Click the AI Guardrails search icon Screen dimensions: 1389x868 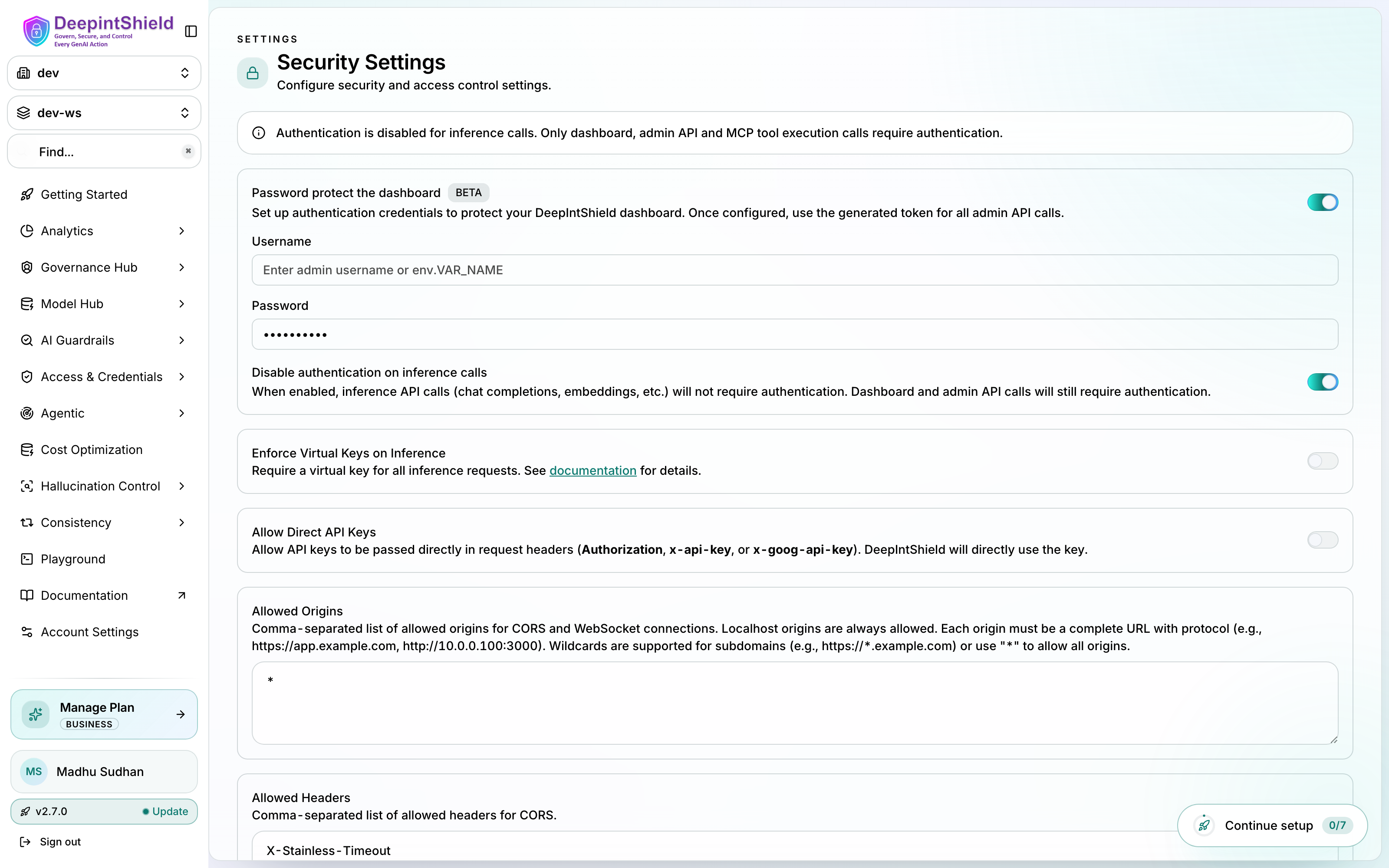26,340
